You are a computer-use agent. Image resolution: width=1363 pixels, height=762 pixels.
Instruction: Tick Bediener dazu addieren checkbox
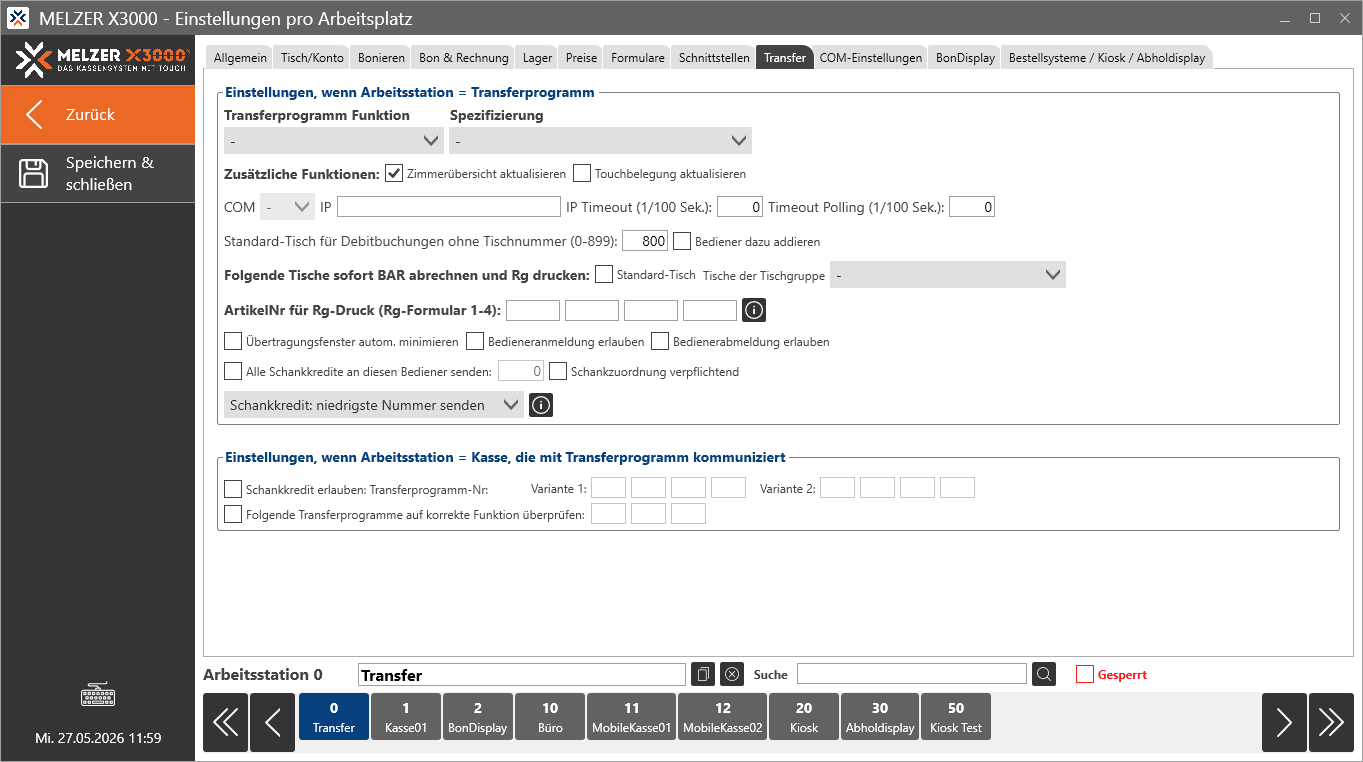coord(682,241)
